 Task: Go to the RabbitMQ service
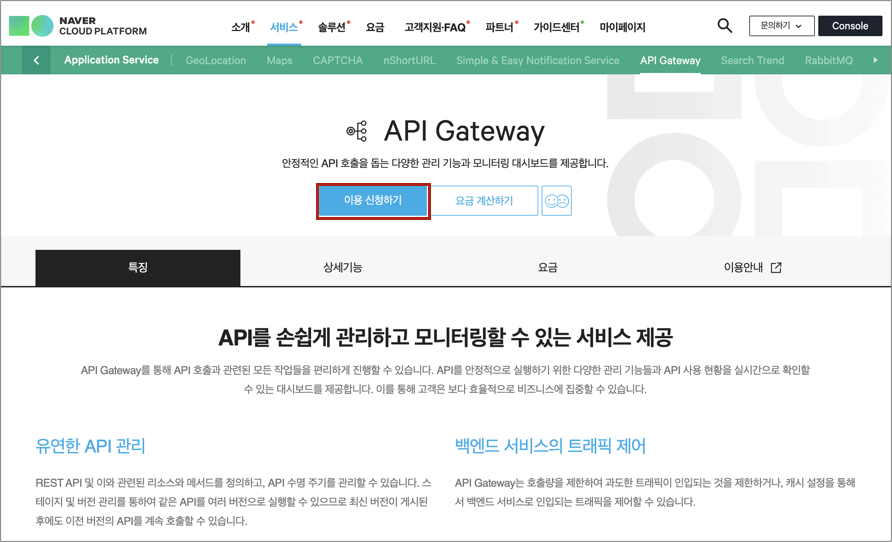(x=828, y=60)
